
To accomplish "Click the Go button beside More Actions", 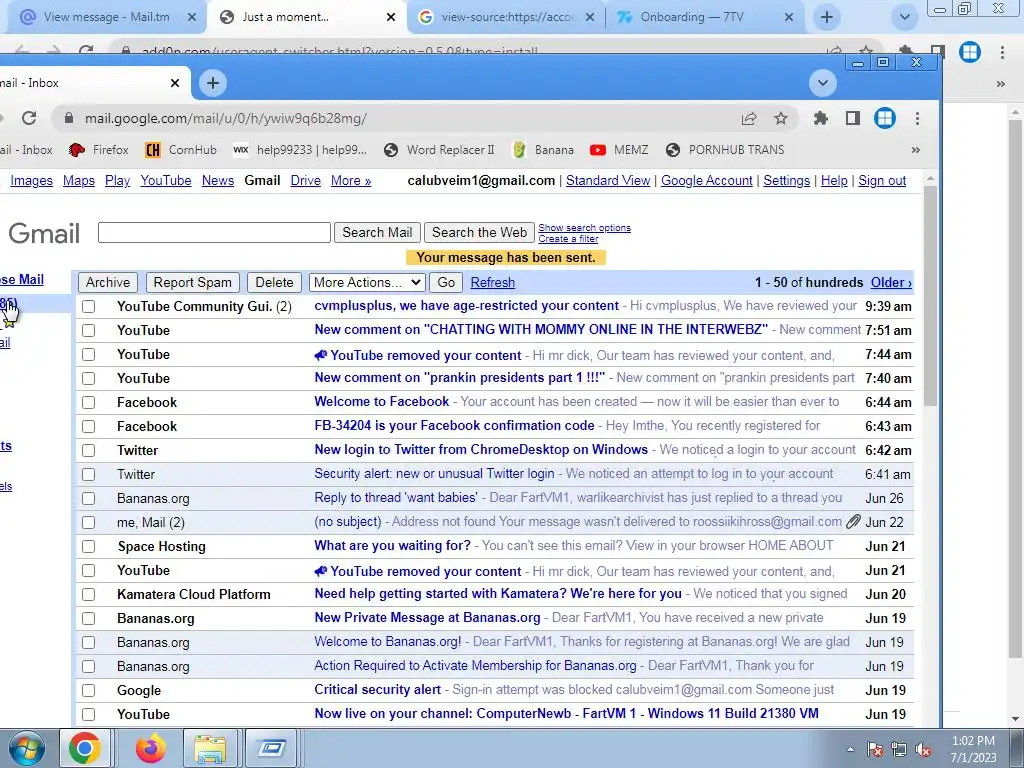I will tap(447, 282).
